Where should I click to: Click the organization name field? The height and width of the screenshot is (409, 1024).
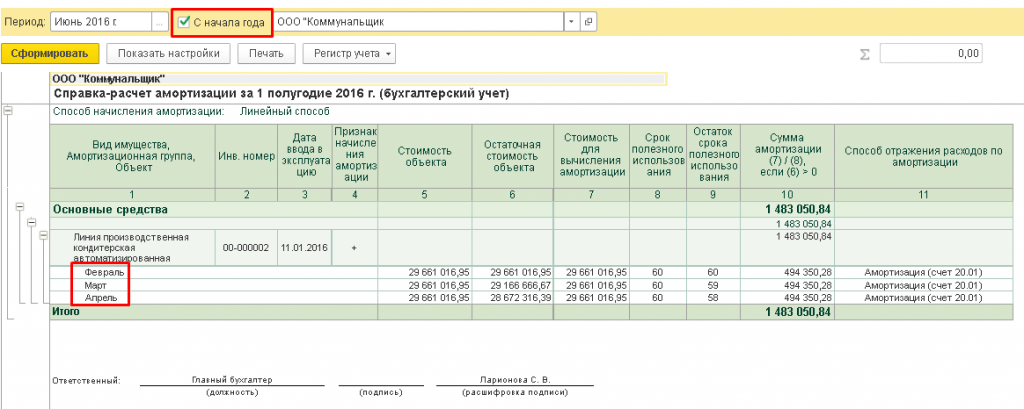[x=419, y=22]
